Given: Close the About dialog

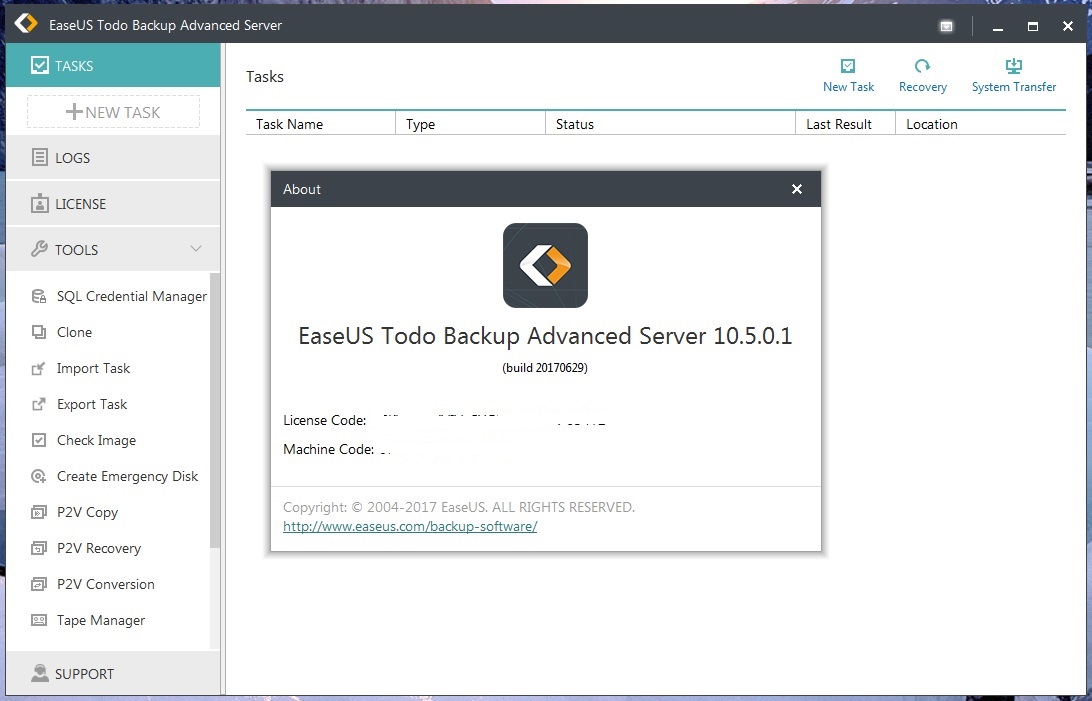Looking at the screenshot, I should (x=797, y=189).
